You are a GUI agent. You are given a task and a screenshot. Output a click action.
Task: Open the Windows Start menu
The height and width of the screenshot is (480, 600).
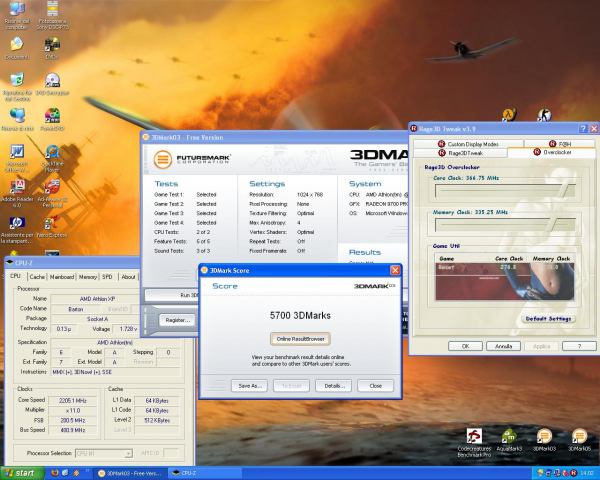tap(21, 473)
